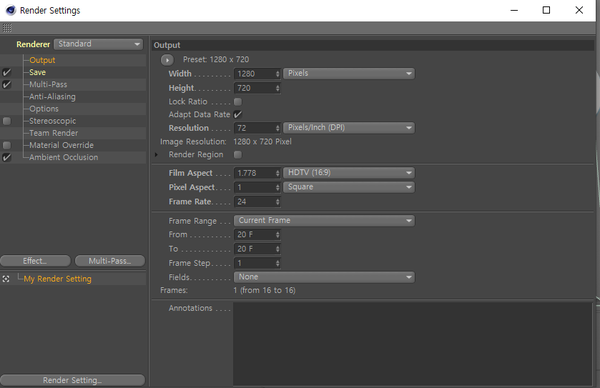Click the Multi-Pass... button
Viewport: 600px width, 388px height.
pos(110,261)
